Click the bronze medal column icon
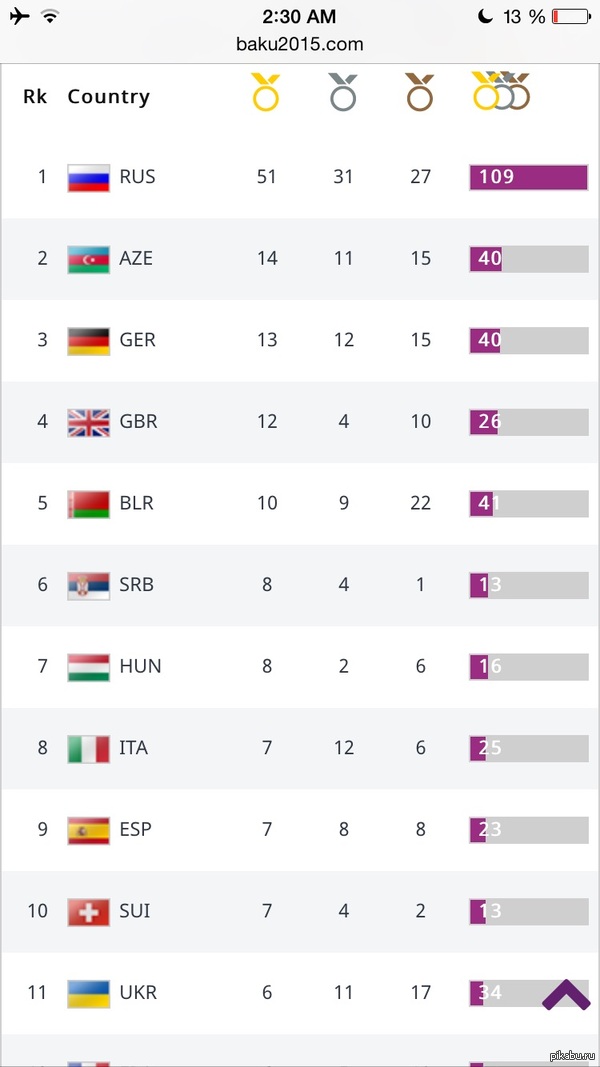This screenshot has height=1067, width=600. click(x=420, y=94)
